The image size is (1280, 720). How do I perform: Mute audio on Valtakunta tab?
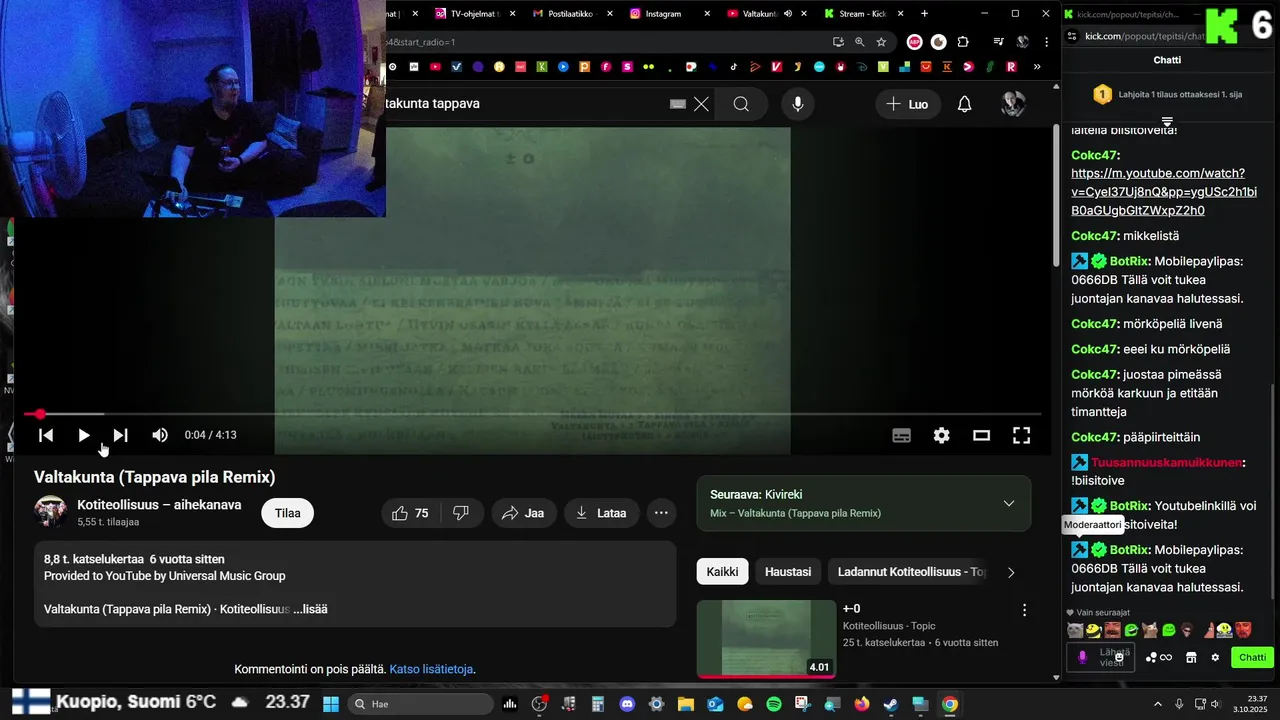tap(788, 14)
